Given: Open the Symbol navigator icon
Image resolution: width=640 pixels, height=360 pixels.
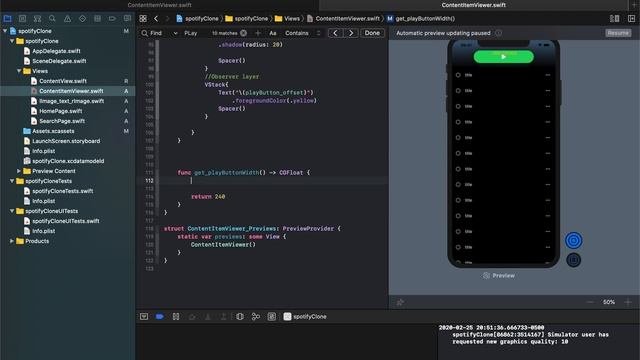Looking at the screenshot, I should (38, 18).
